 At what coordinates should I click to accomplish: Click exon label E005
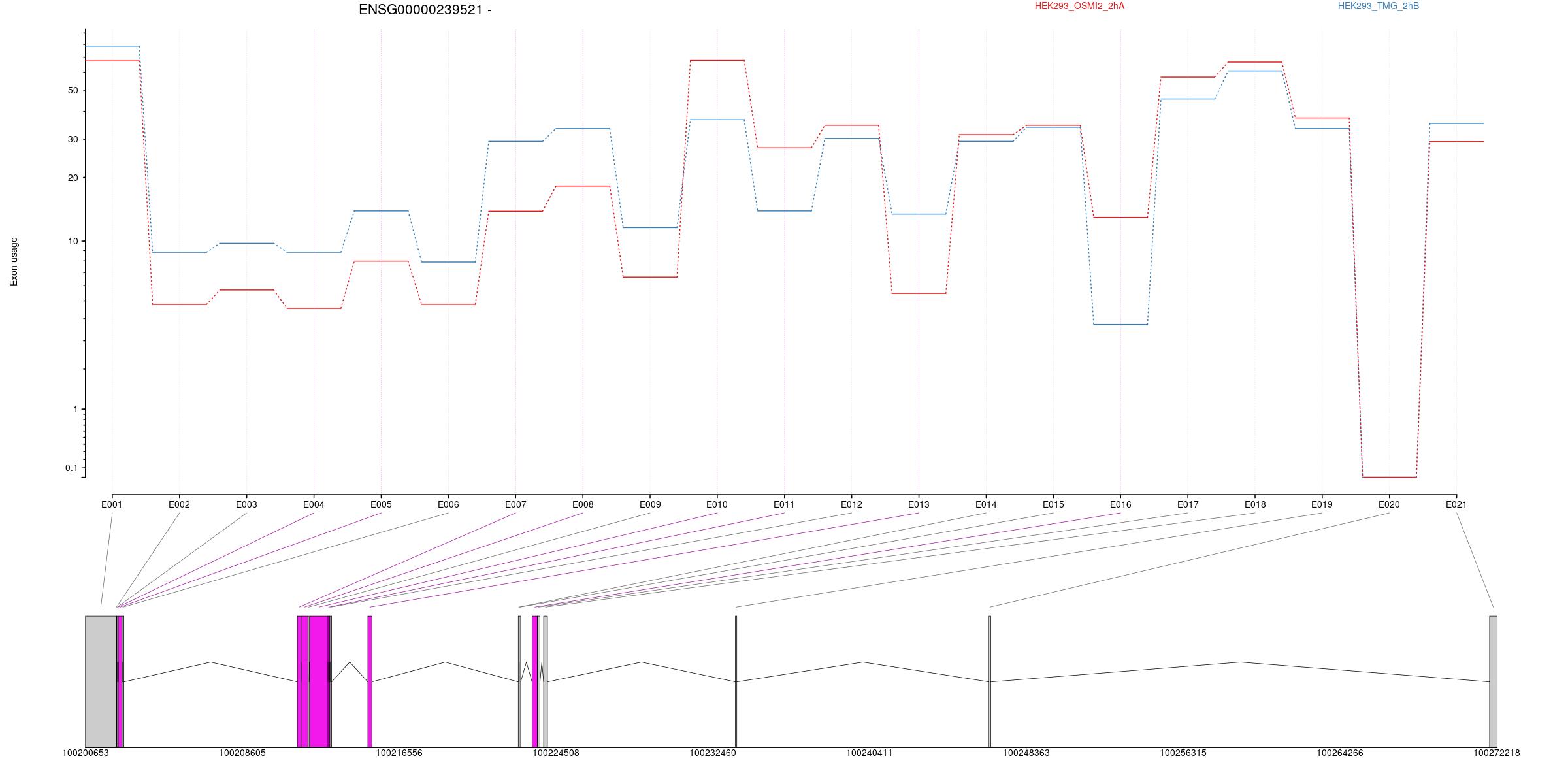click(381, 504)
